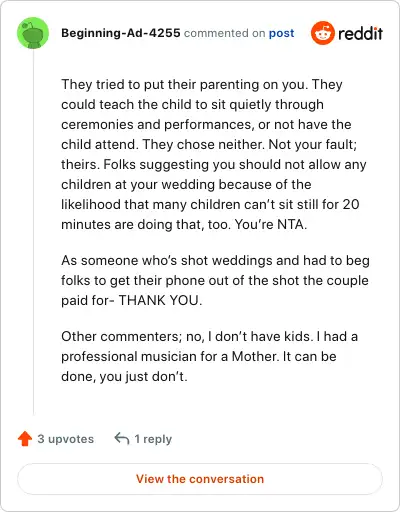Click the 'THANK YOU.' text in the comment

coord(160,300)
